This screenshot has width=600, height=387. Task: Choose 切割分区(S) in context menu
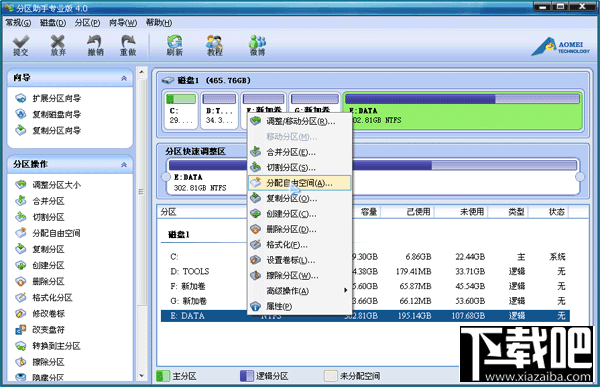[x=300, y=168]
